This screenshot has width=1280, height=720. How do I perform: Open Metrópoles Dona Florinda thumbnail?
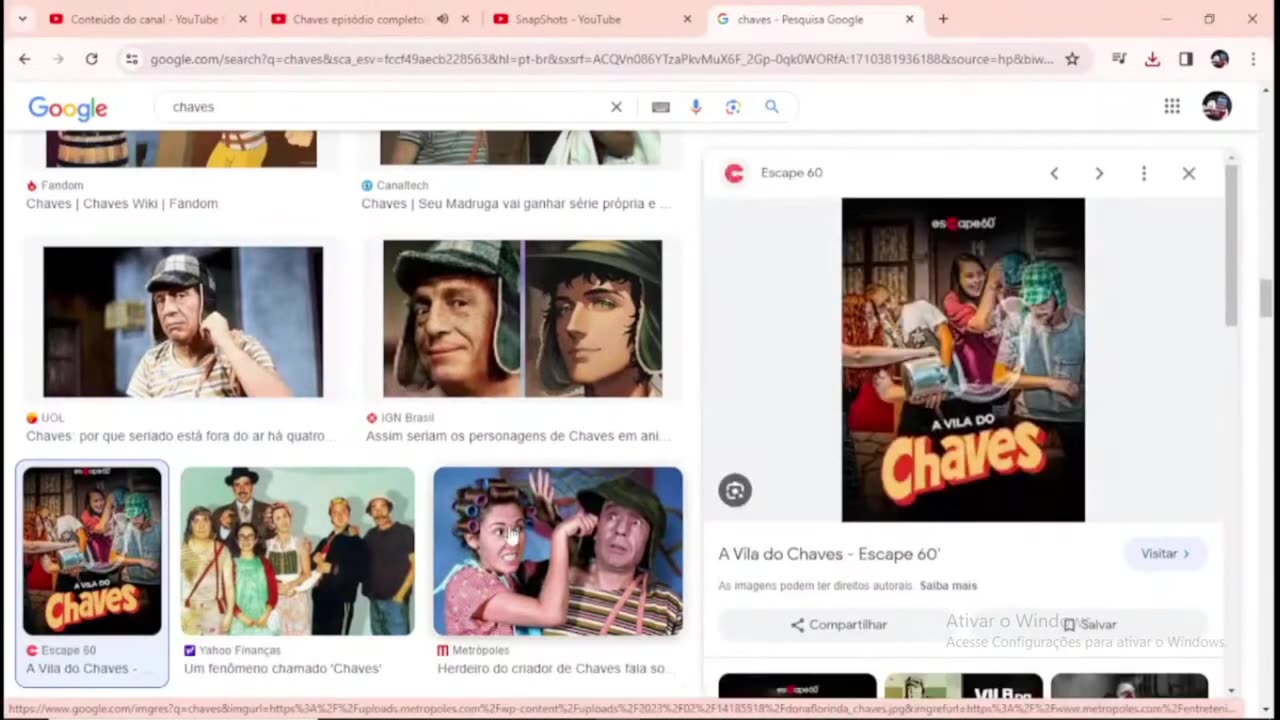click(x=558, y=551)
